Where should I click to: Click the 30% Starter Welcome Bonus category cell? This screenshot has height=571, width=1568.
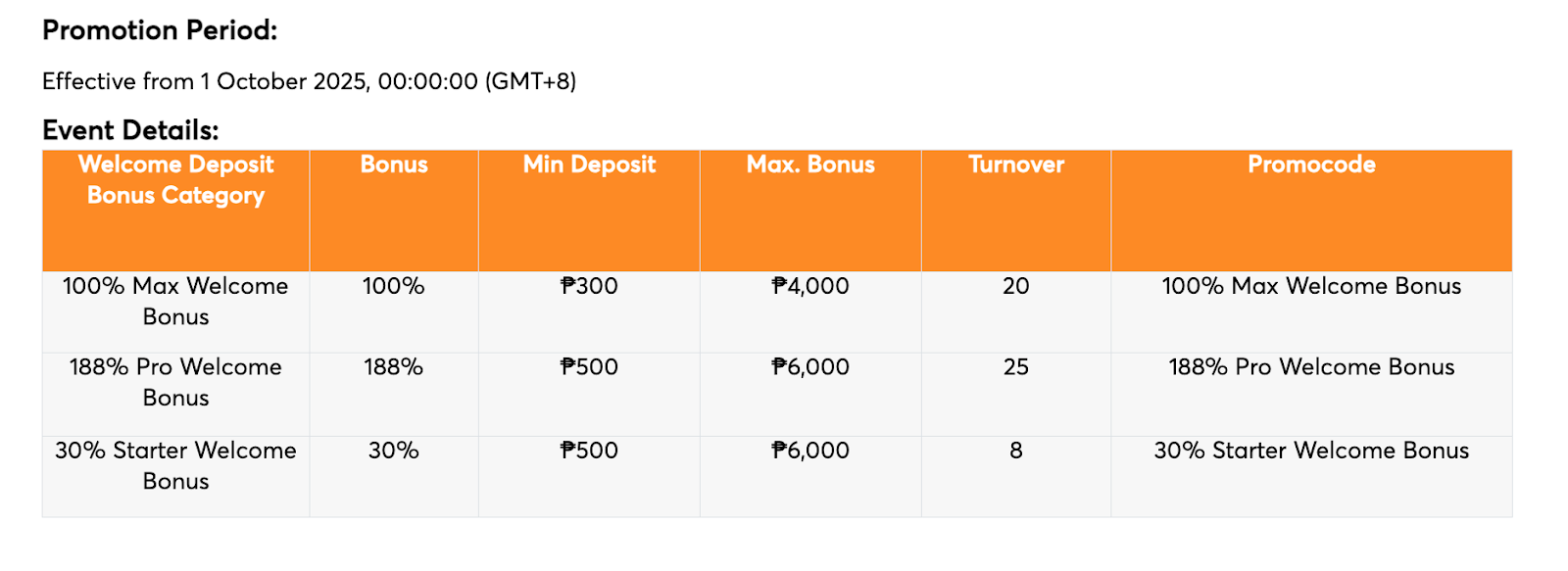[x=176, y=465]
